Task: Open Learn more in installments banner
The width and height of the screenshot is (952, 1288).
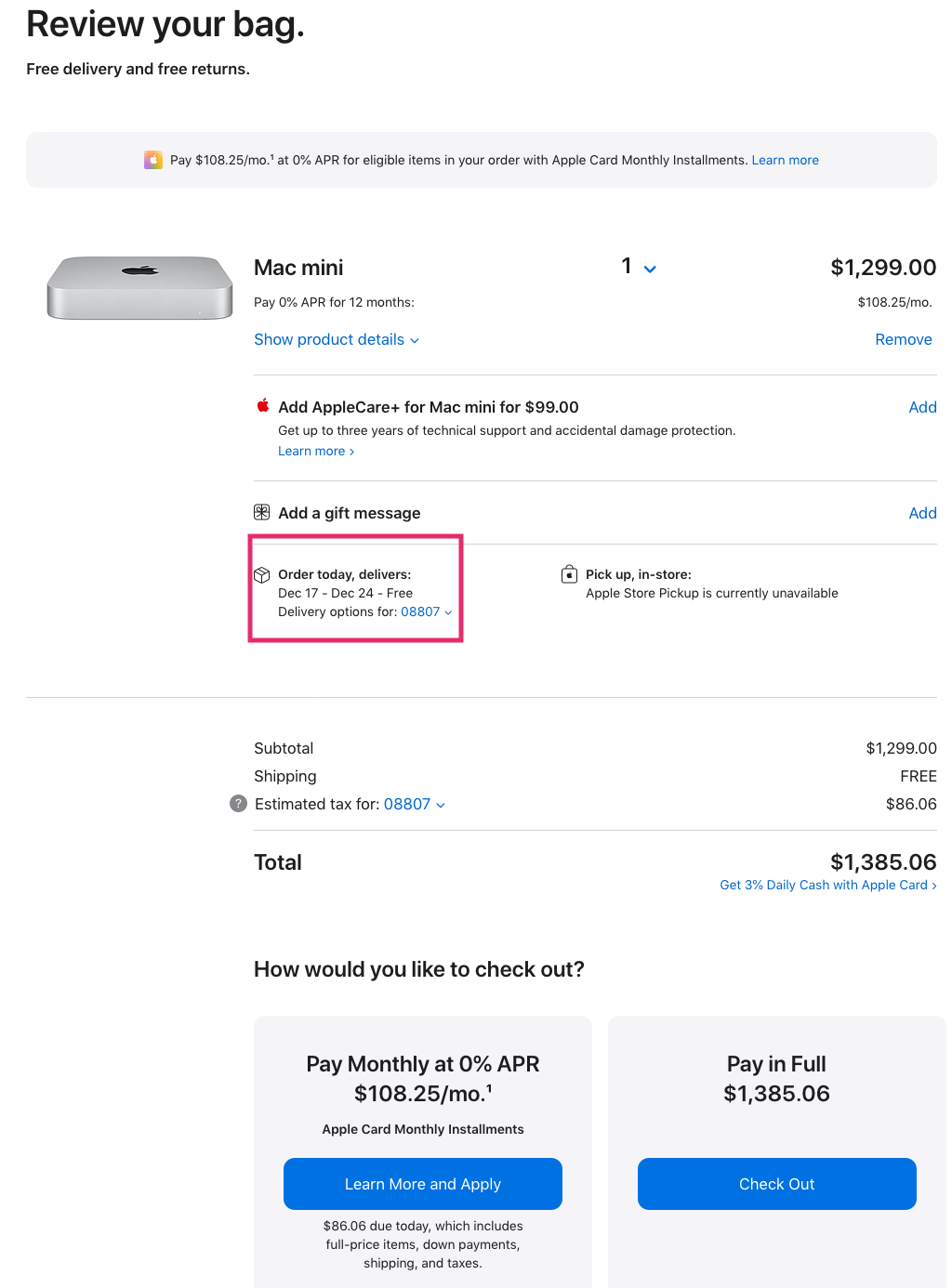Action: [786, 160]
